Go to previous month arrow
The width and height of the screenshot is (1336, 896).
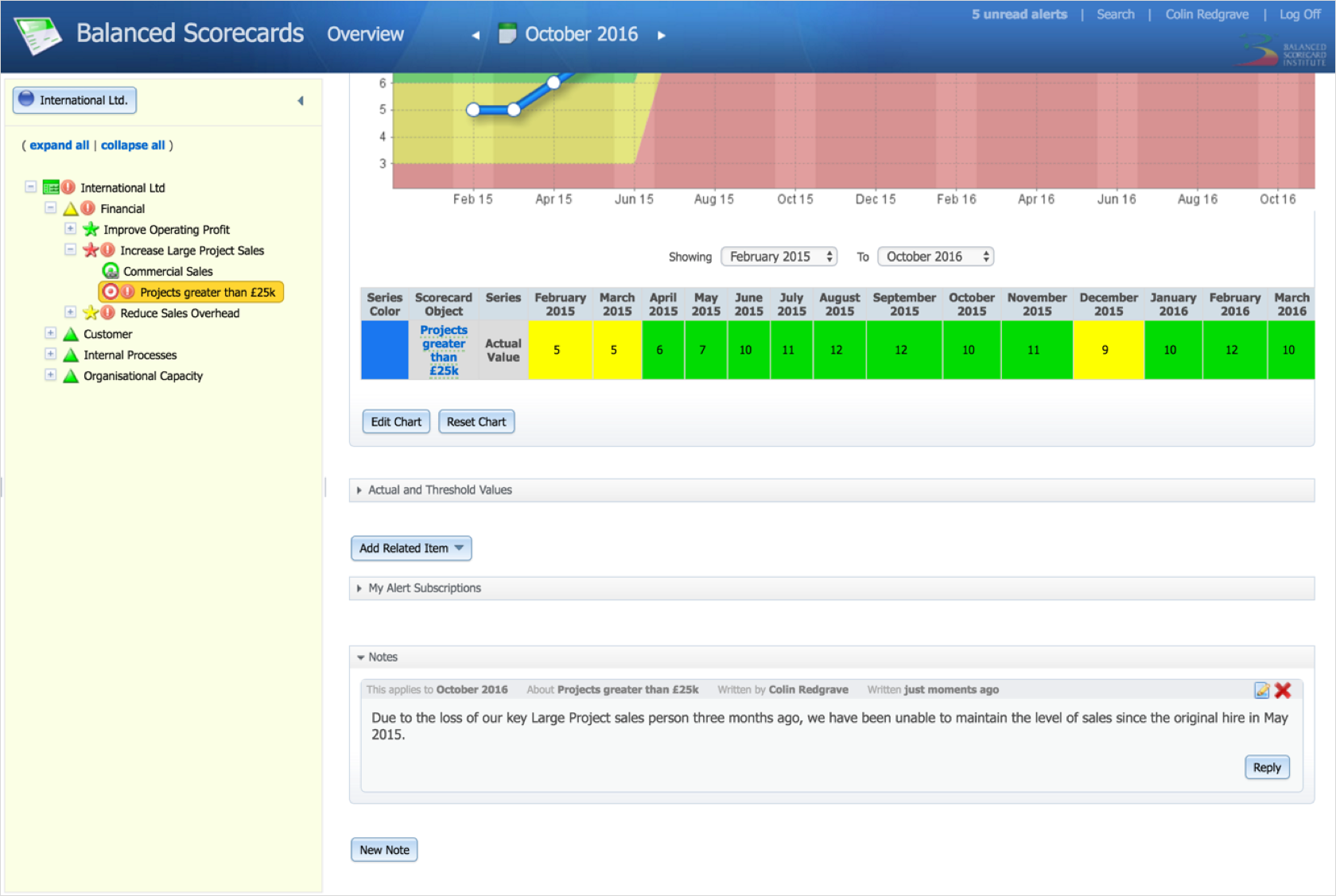[476, 35]
